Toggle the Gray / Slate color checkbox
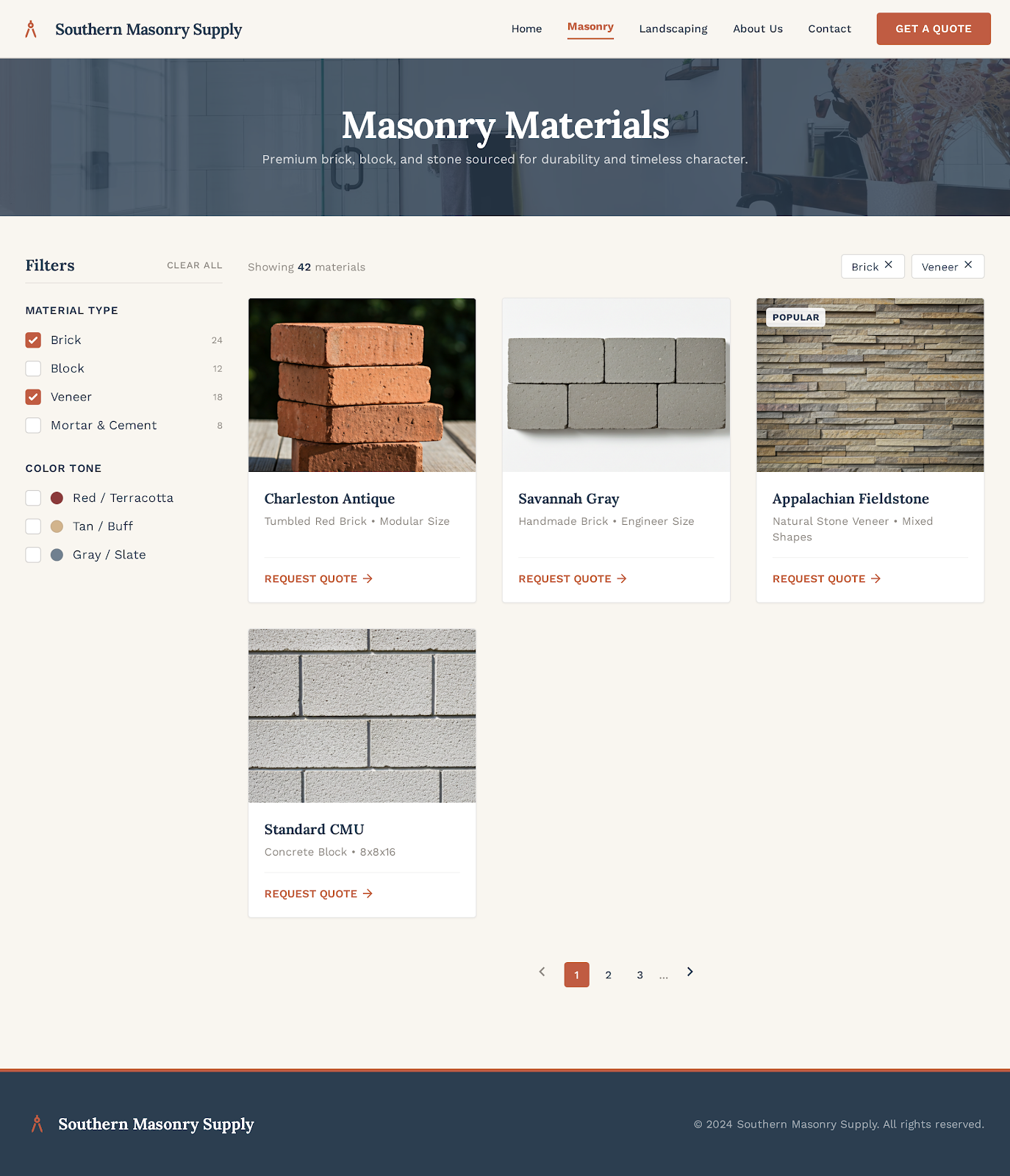 (x=33, y=555)
